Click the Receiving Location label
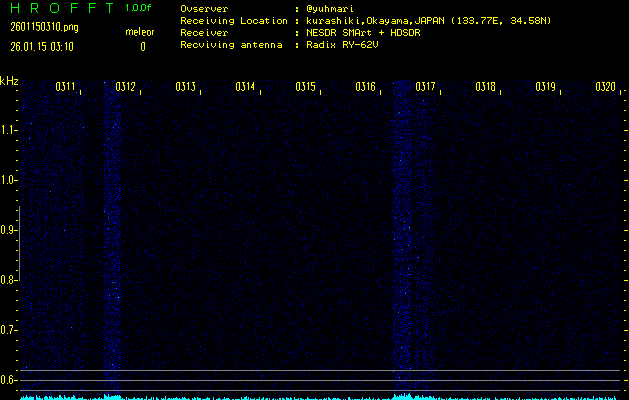 [234, 21]
